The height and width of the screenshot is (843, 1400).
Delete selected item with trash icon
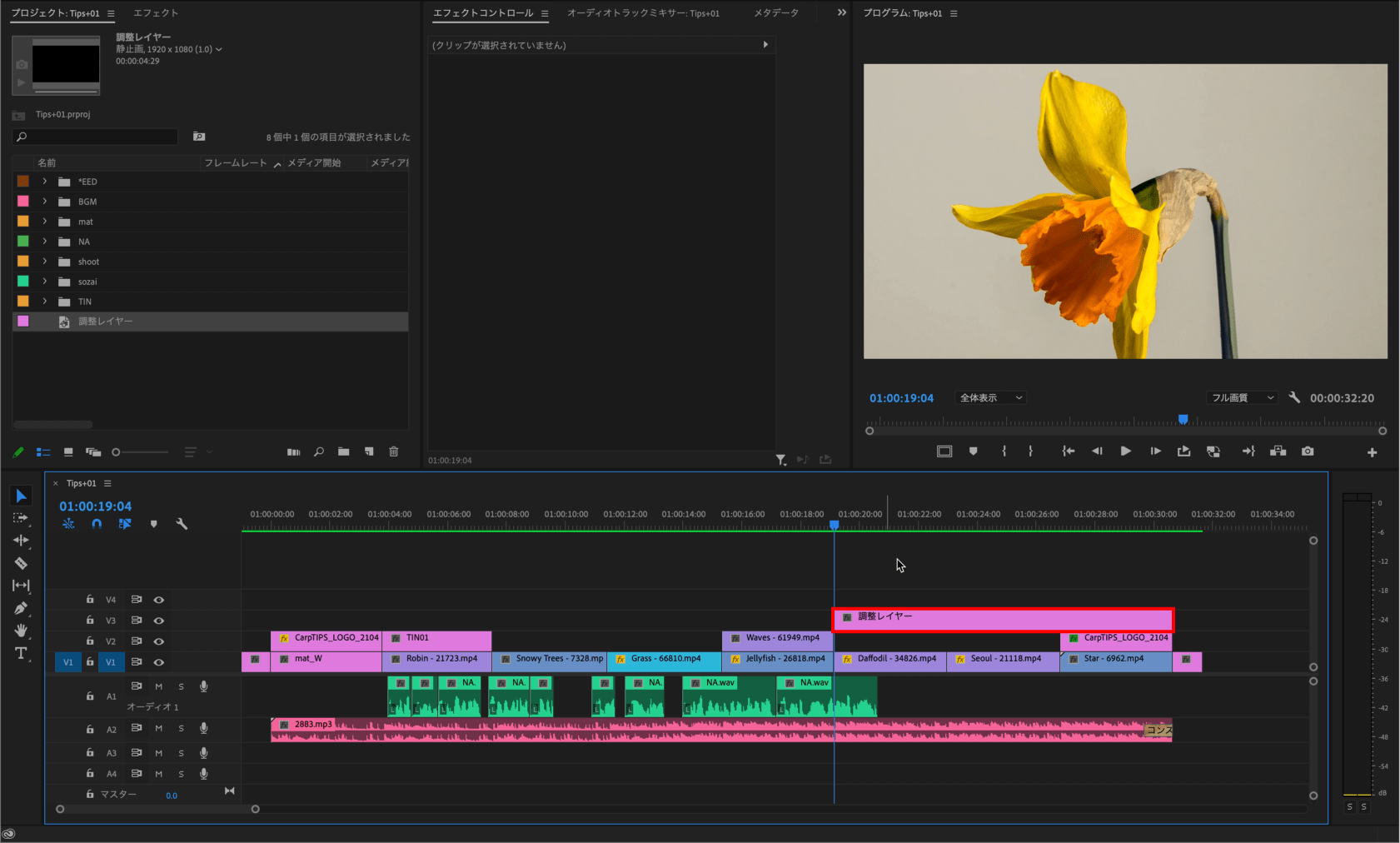point(394,451)
